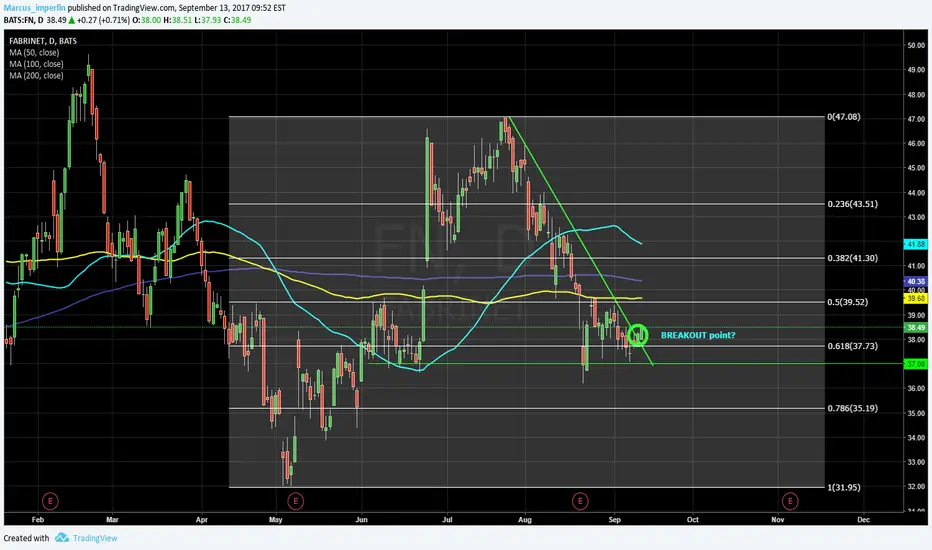This screenshot has height=550, width=932.
Task: Select the MA (100, close) indicator label
Action: (x=36, y=64)
